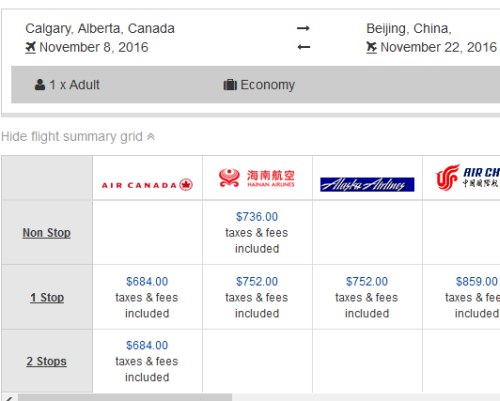Click the Alaska Airlines logo
The image size is (500, 401).
point(367,184)
